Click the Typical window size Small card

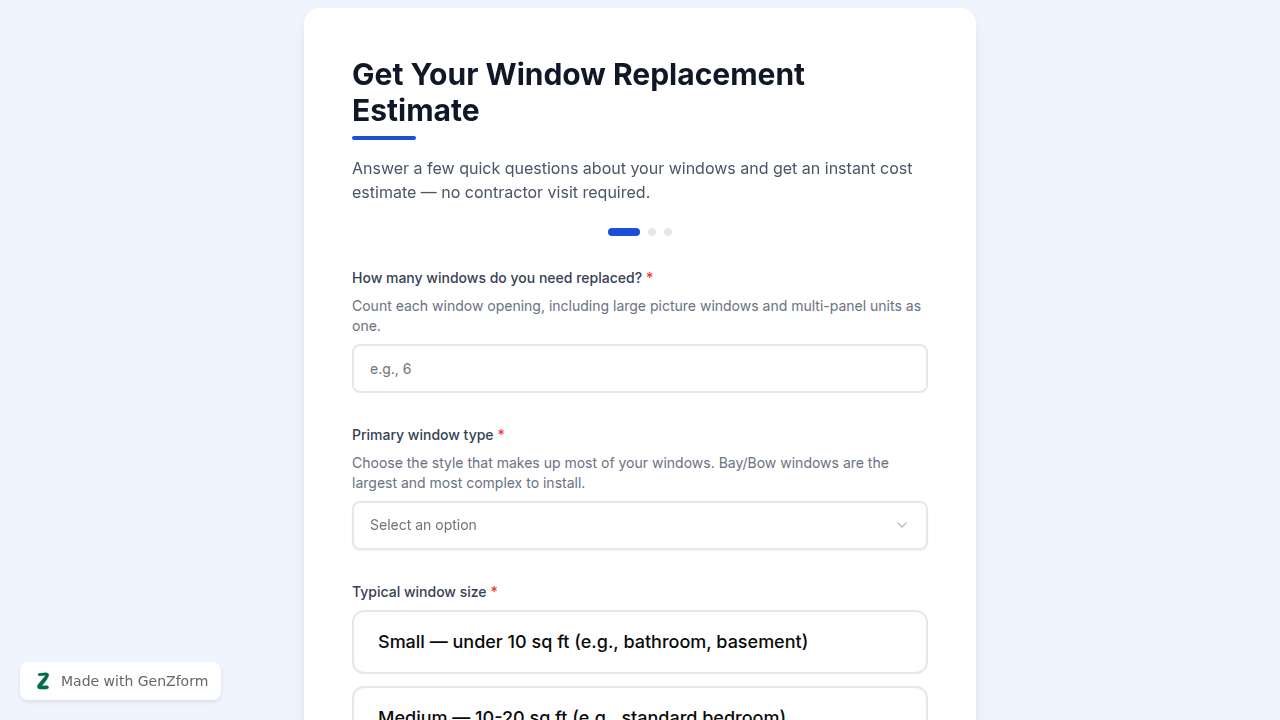[x=639, y=641]
